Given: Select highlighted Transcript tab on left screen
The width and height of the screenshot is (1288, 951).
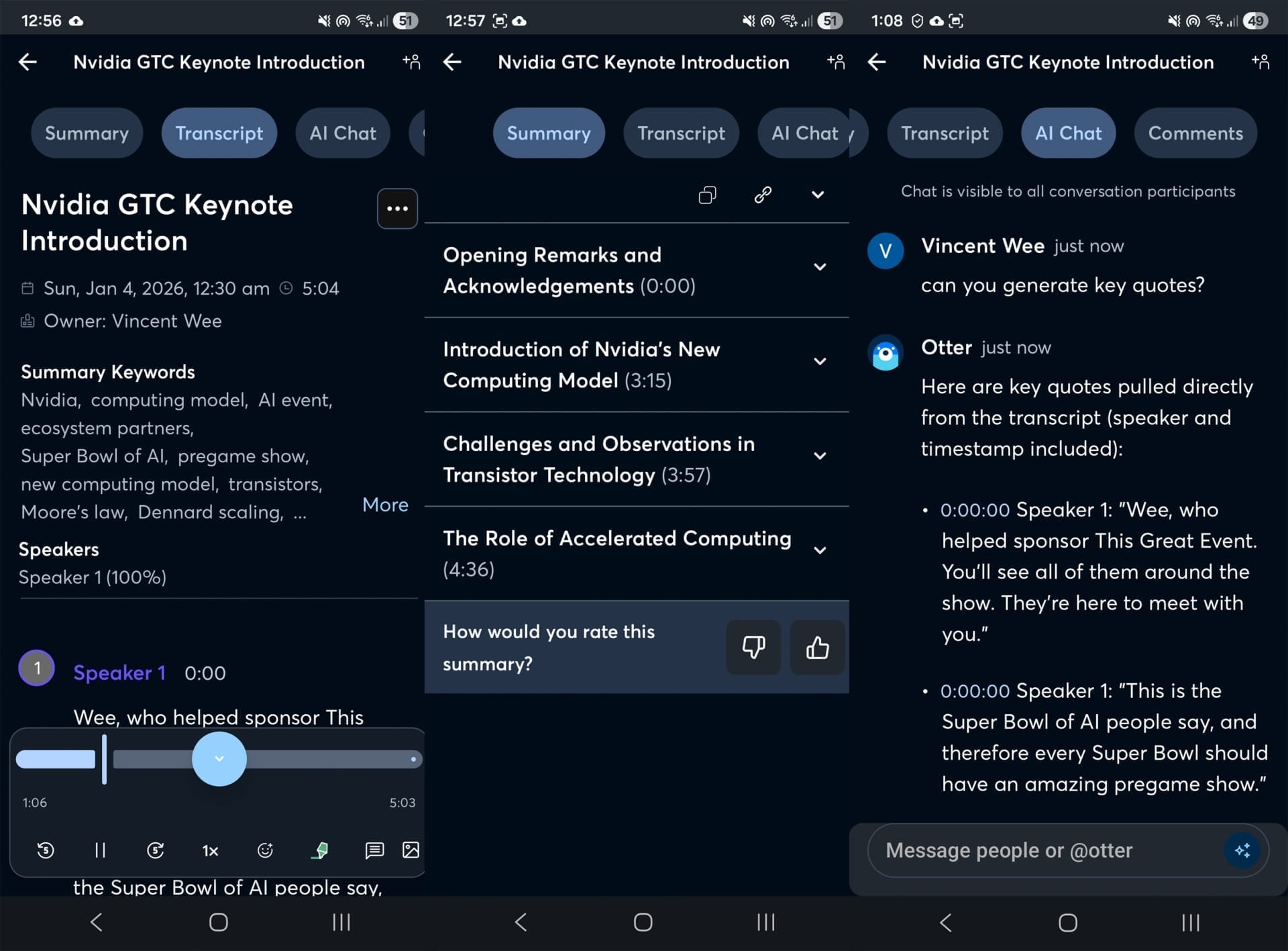Looking at the screenshot, I should pos(219,133).
